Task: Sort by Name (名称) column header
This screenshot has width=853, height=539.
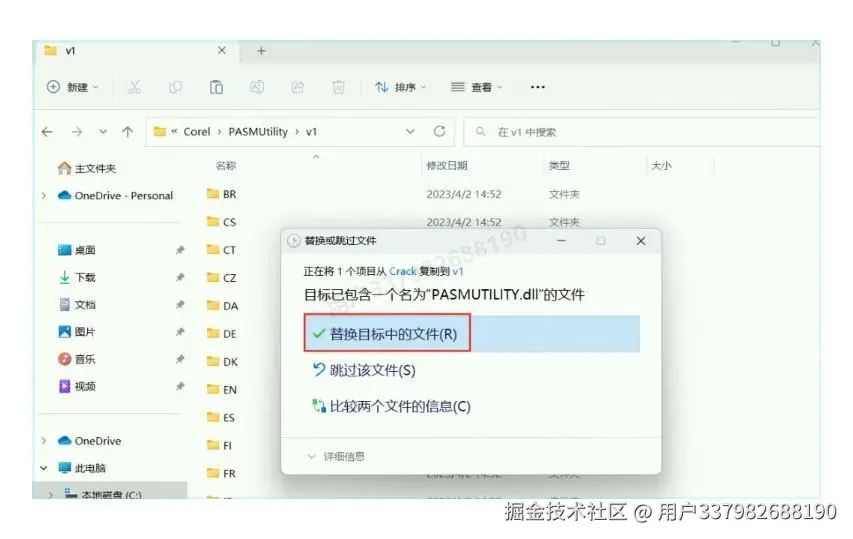Action: (x=226, y=165)
